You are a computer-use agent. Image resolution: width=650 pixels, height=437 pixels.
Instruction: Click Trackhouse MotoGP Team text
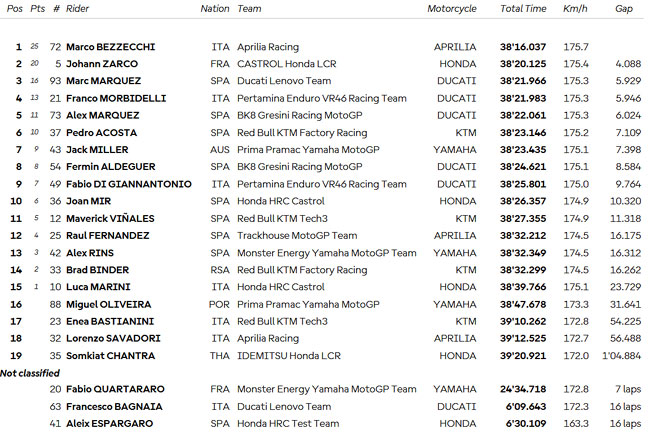coord(297,235)
